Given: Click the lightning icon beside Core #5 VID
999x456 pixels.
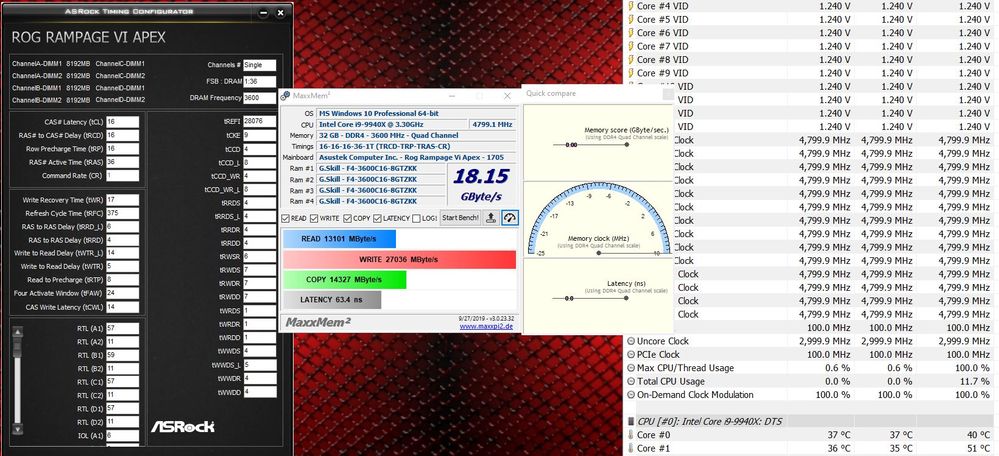Looking at the screenshot, I should pyautogui.click(x=631, y=19).
